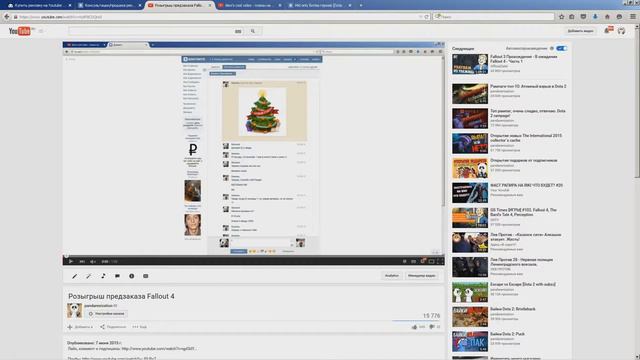Image resolution: width=640 pixels, height=360 pixels.
Task: Open the Firefox bookmarks list icon
Action: point(572,17)
